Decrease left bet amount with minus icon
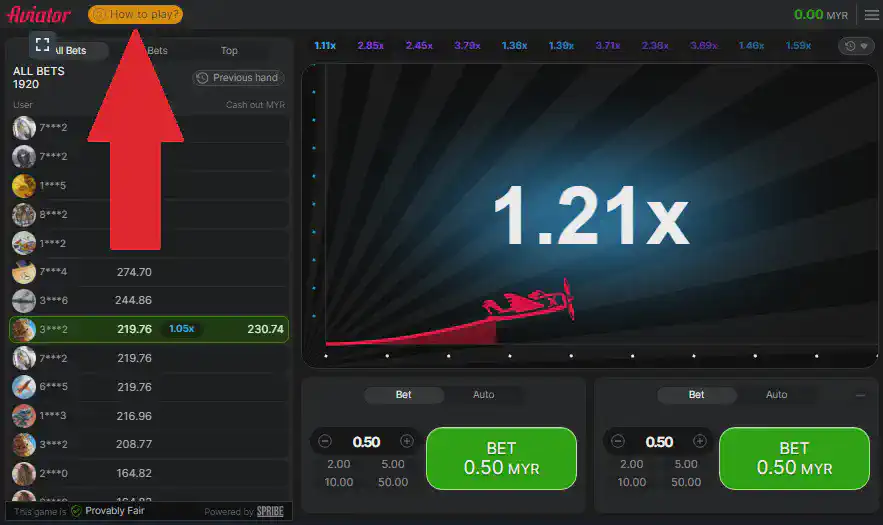This screenshot has width=883, height=525. pos(325,442)
